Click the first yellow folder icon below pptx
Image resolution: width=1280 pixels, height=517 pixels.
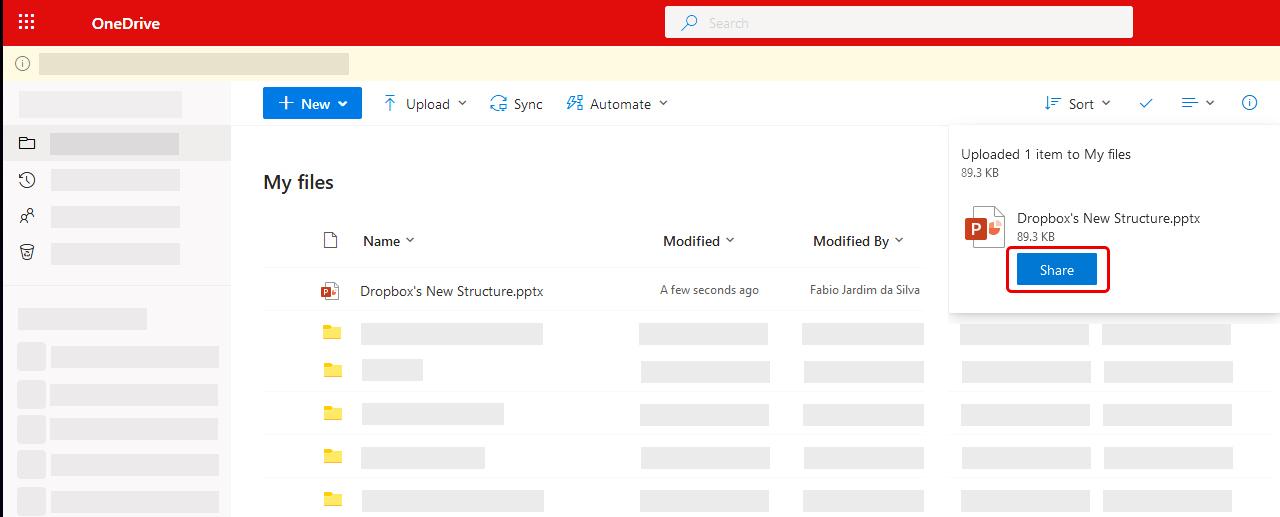click(x=332, y=332)
